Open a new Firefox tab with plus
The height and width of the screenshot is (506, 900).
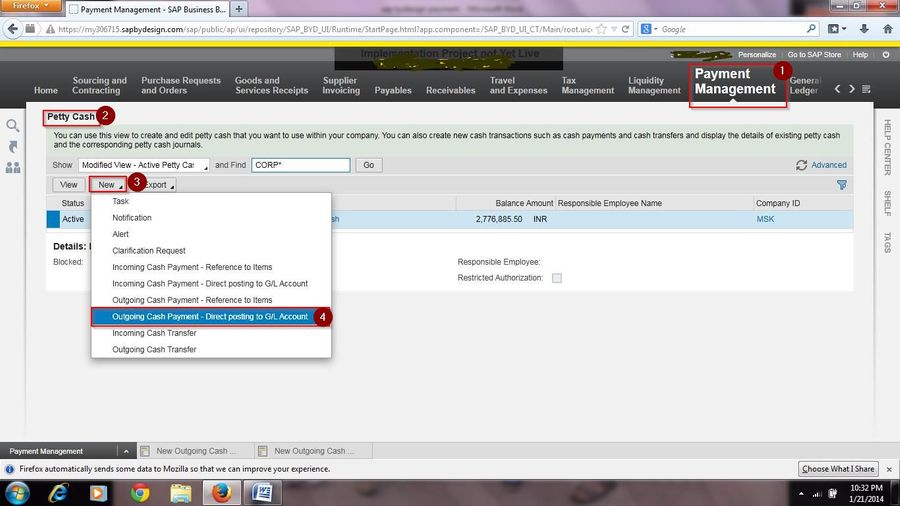coord(239,9)
